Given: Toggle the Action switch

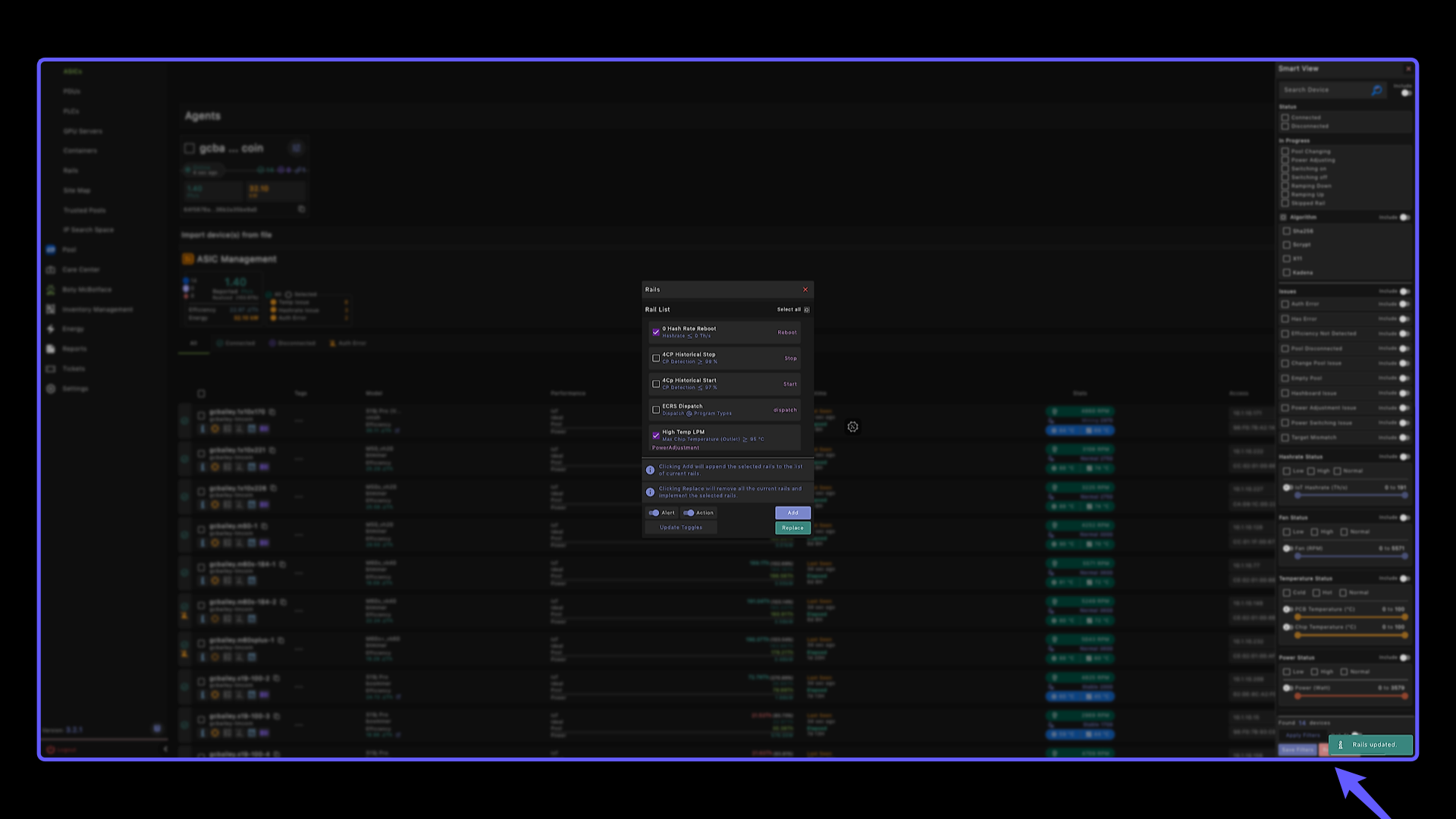Looking at the screenshot, I should click(x=689, y=513).
